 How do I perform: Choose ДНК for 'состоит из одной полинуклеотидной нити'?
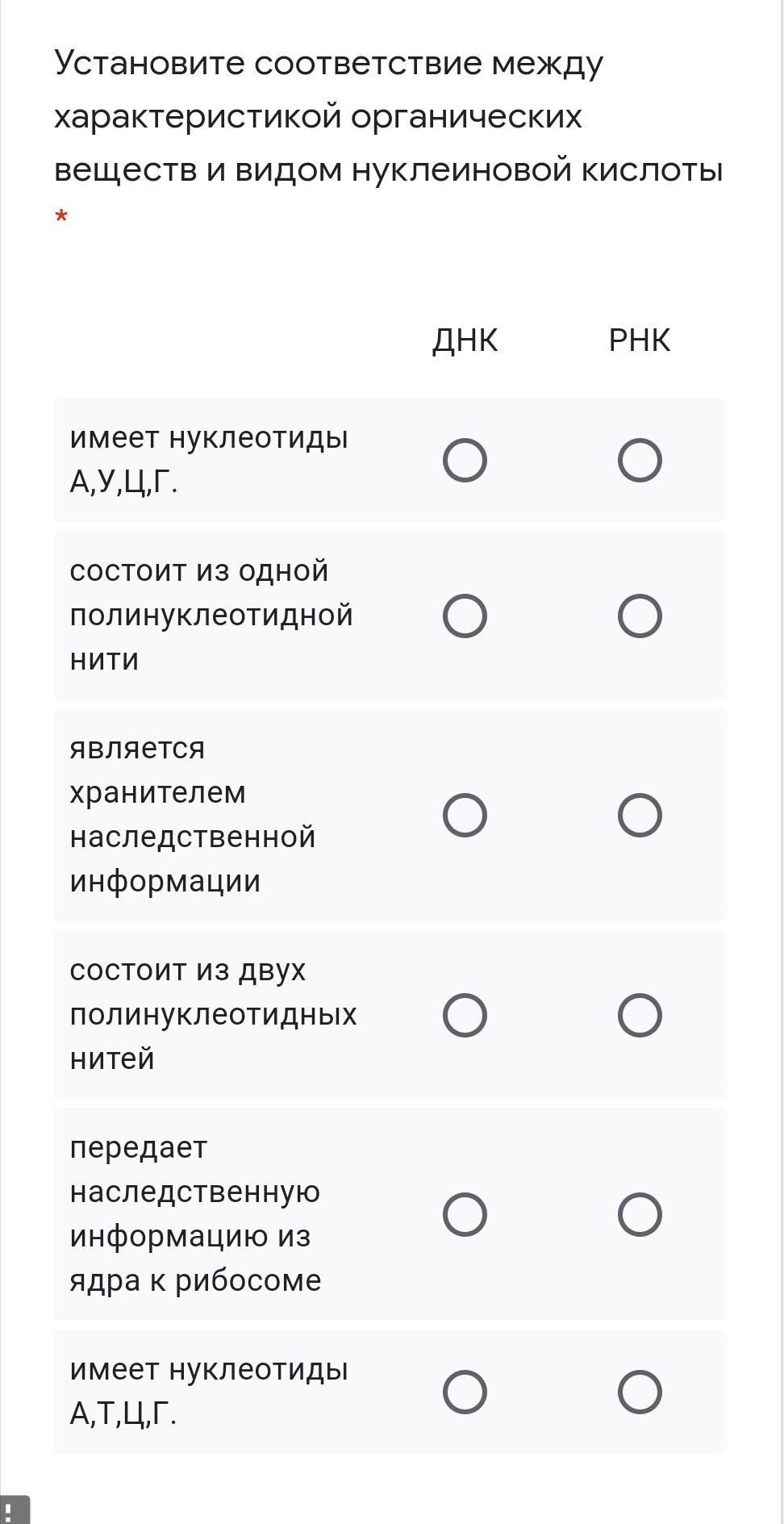pos(465,616)
